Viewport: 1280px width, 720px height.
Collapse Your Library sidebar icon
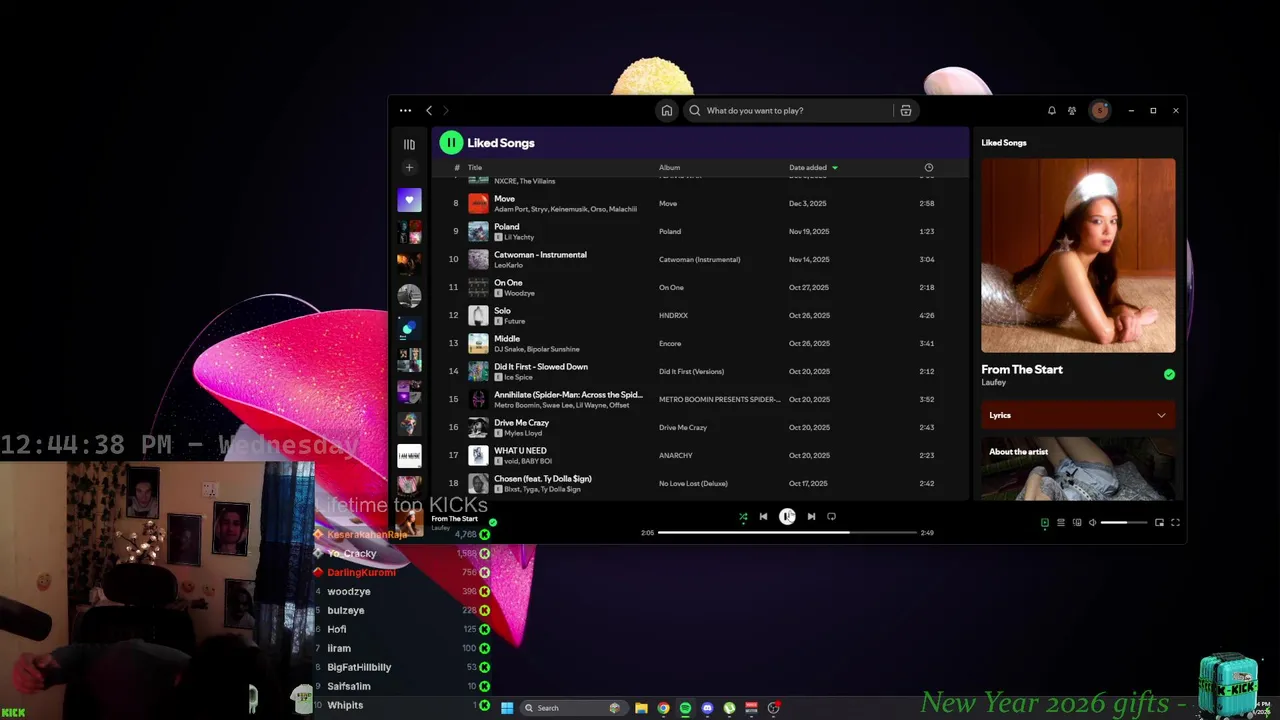tap(409, 144)
